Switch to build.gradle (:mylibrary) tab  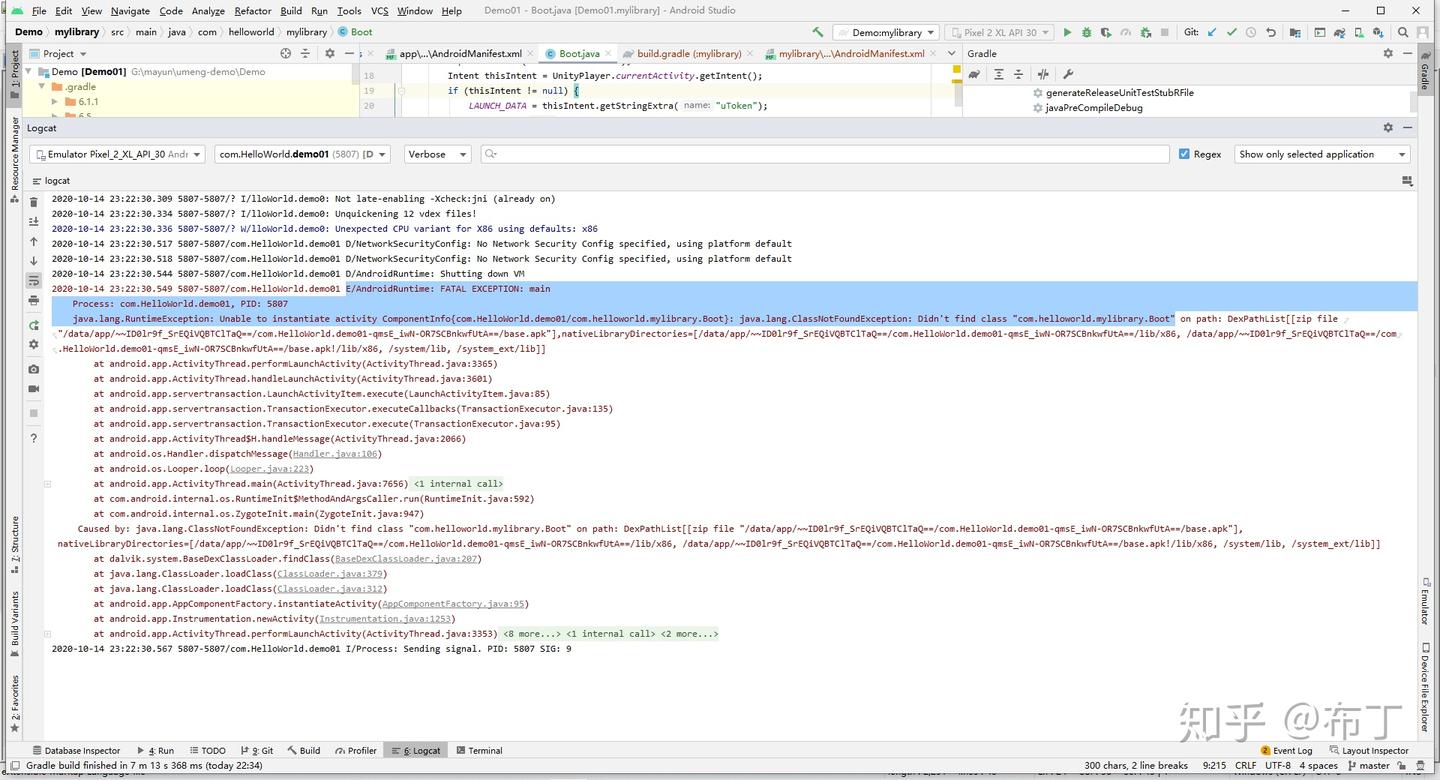(x=681, y=54)
